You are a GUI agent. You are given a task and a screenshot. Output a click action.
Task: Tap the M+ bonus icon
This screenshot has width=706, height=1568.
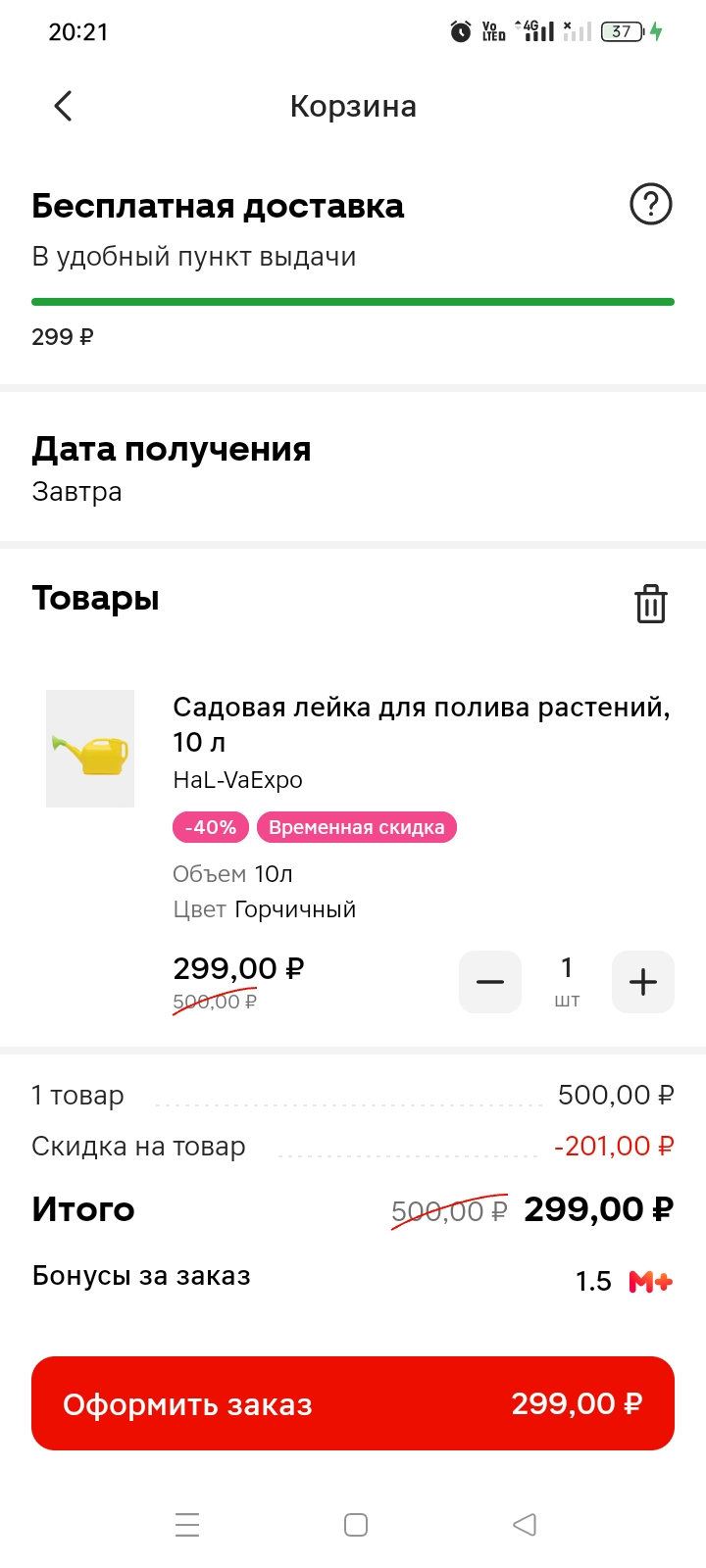[x=651, y=1281]
